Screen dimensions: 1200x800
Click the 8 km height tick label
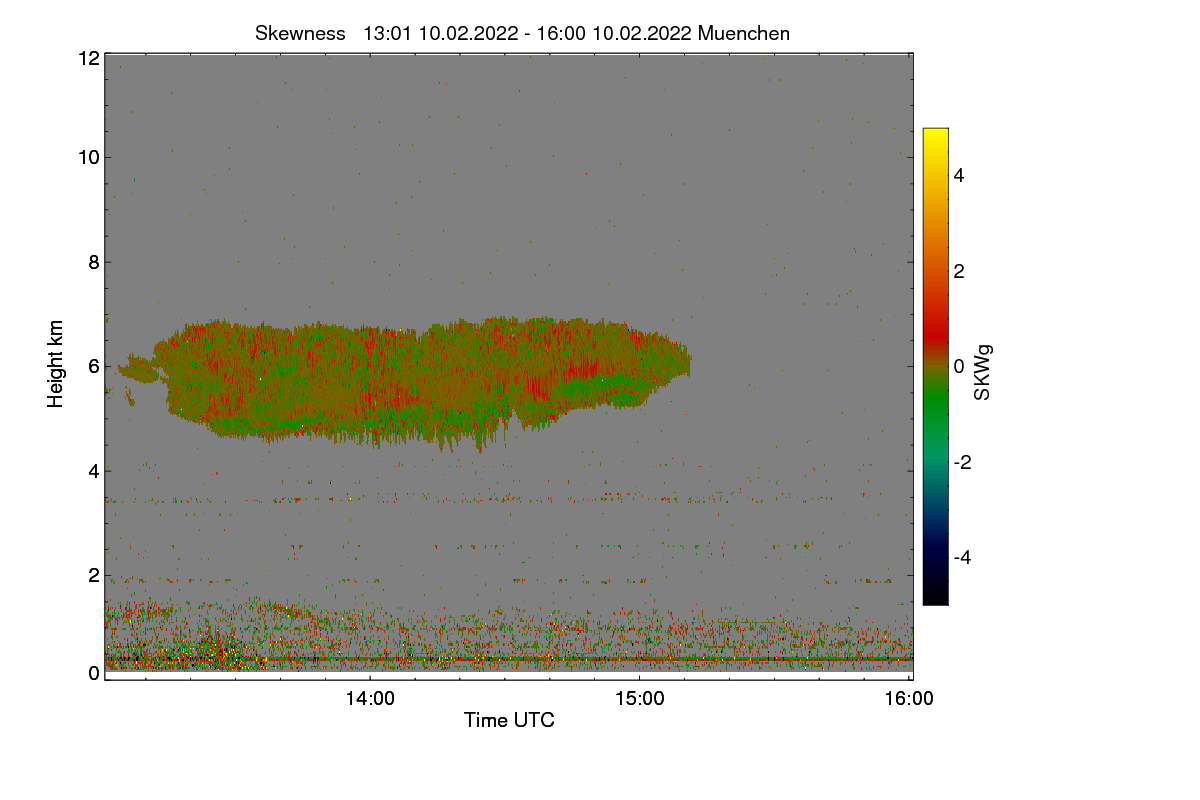point(93,262)
